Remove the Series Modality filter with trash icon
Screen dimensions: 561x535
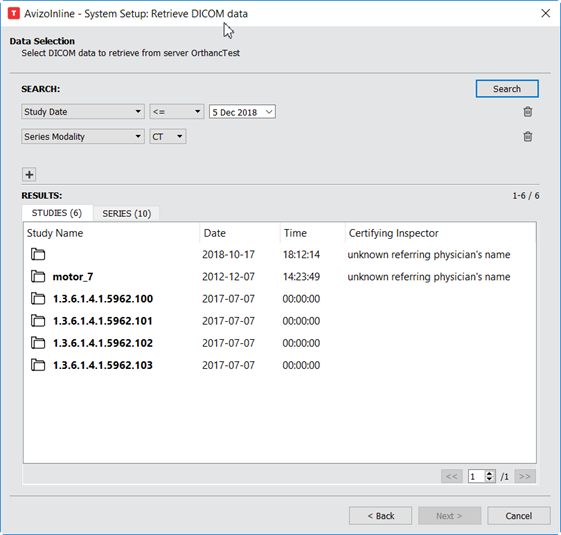pyautogui.click(x=527, y=136)
